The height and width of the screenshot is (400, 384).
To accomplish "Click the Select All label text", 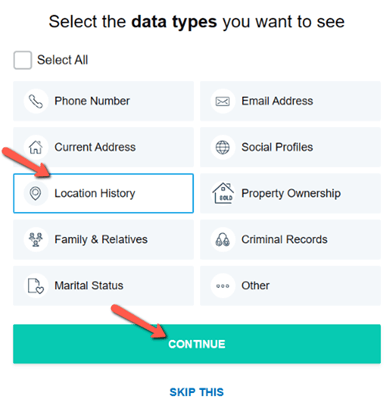I will [63, 60].
